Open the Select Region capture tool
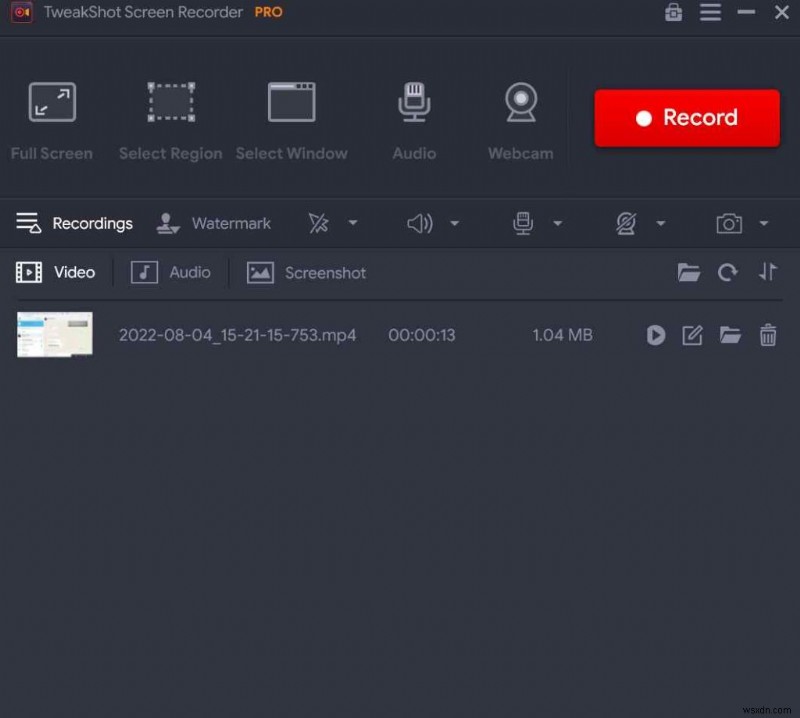 pyautogui.click(x=170, y=110)
